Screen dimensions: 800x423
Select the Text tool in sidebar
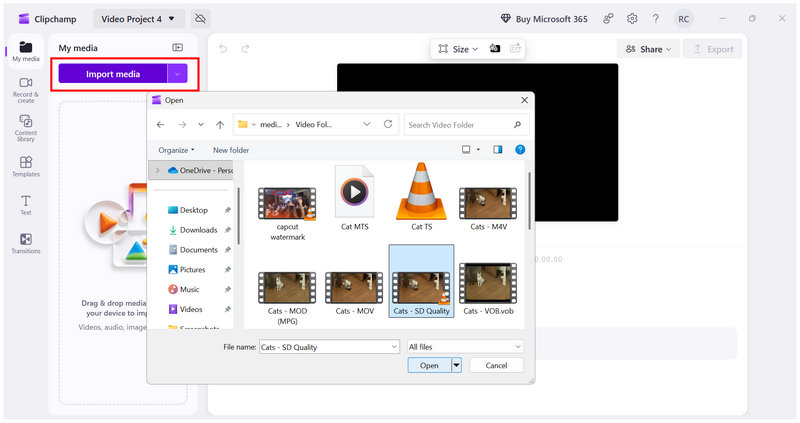26,205
